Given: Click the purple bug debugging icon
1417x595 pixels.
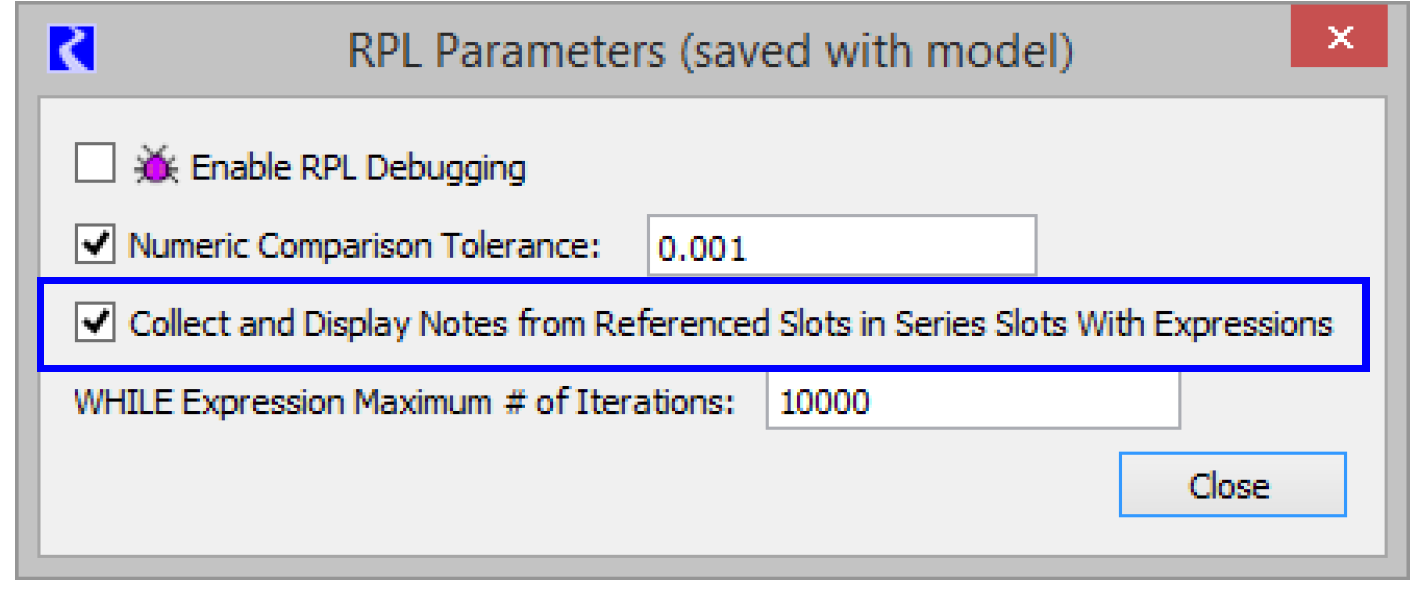Looking at the screenshot, I should (x=158, y=166).
